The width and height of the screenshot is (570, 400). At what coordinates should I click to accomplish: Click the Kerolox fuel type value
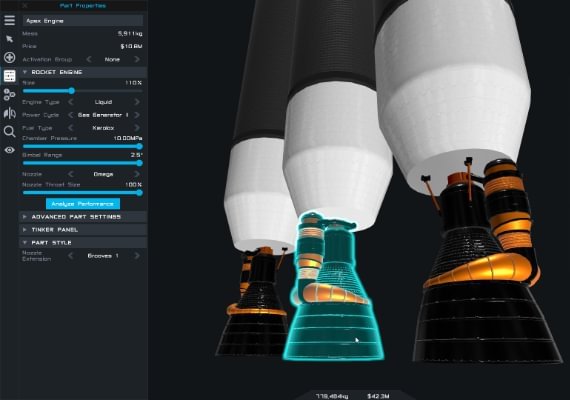(103, 128)
